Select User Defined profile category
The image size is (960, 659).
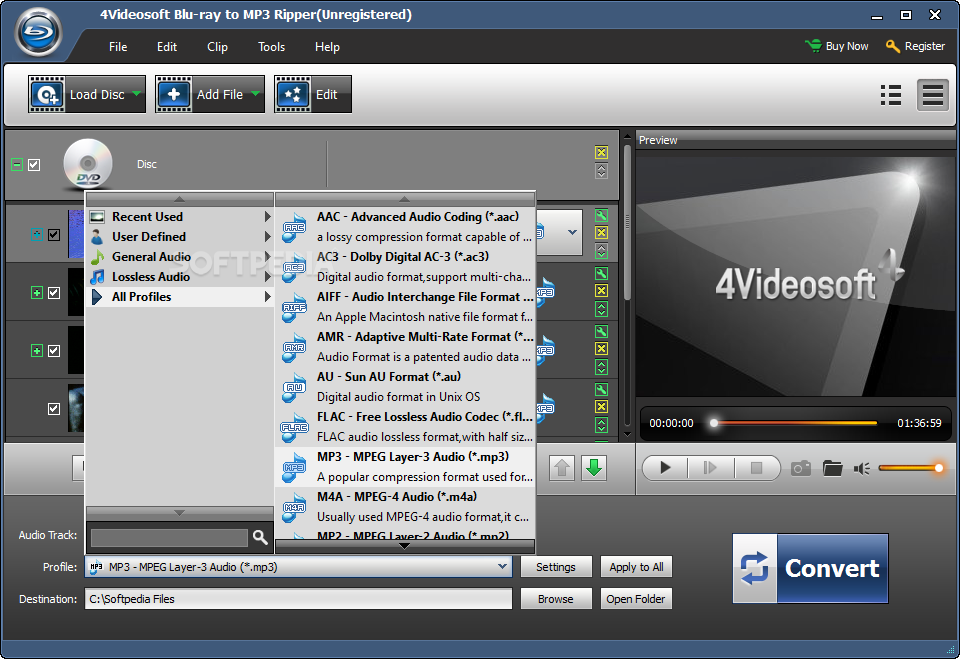[x=179, y=236]
